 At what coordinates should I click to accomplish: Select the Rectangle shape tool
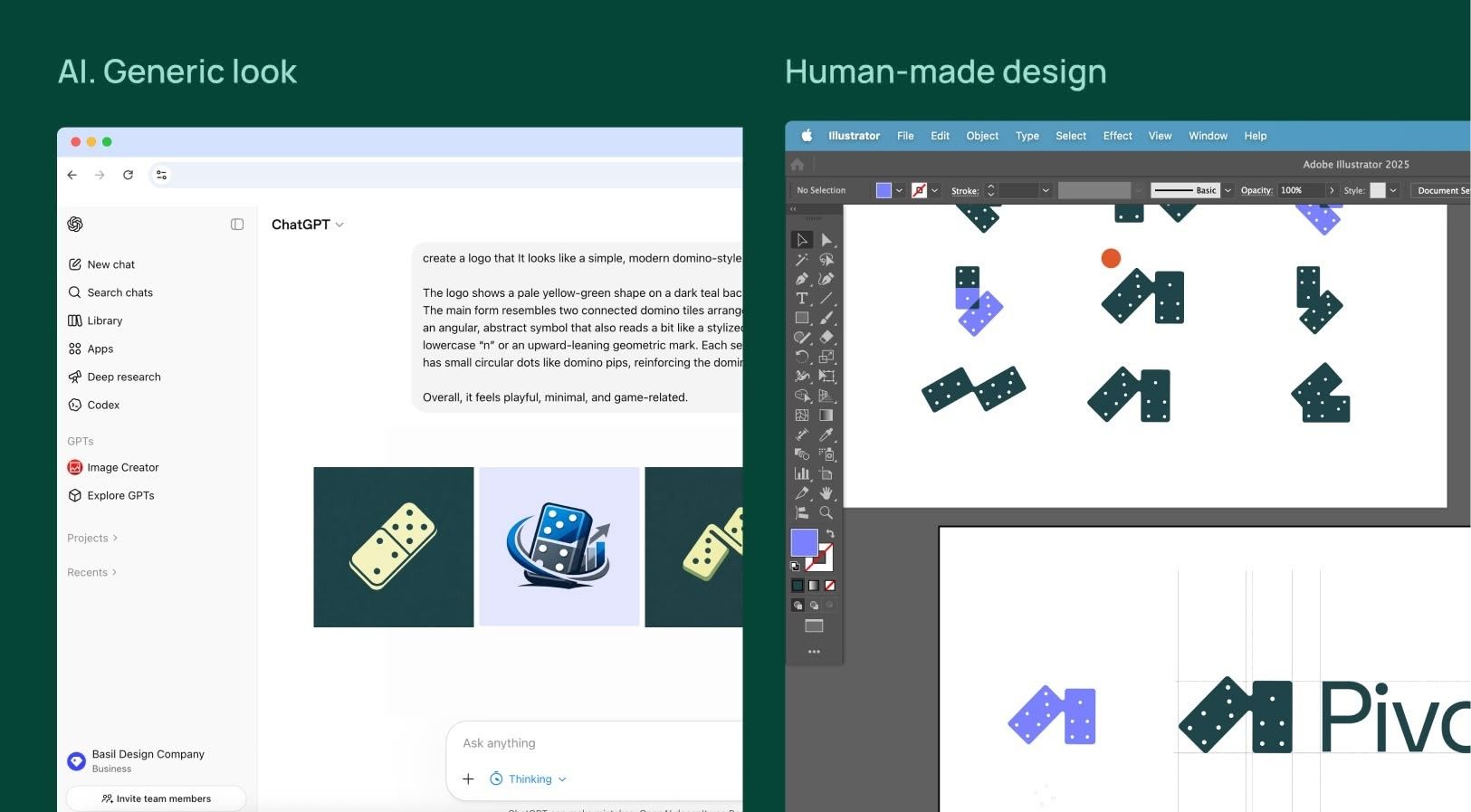click(x=801, y=318)
